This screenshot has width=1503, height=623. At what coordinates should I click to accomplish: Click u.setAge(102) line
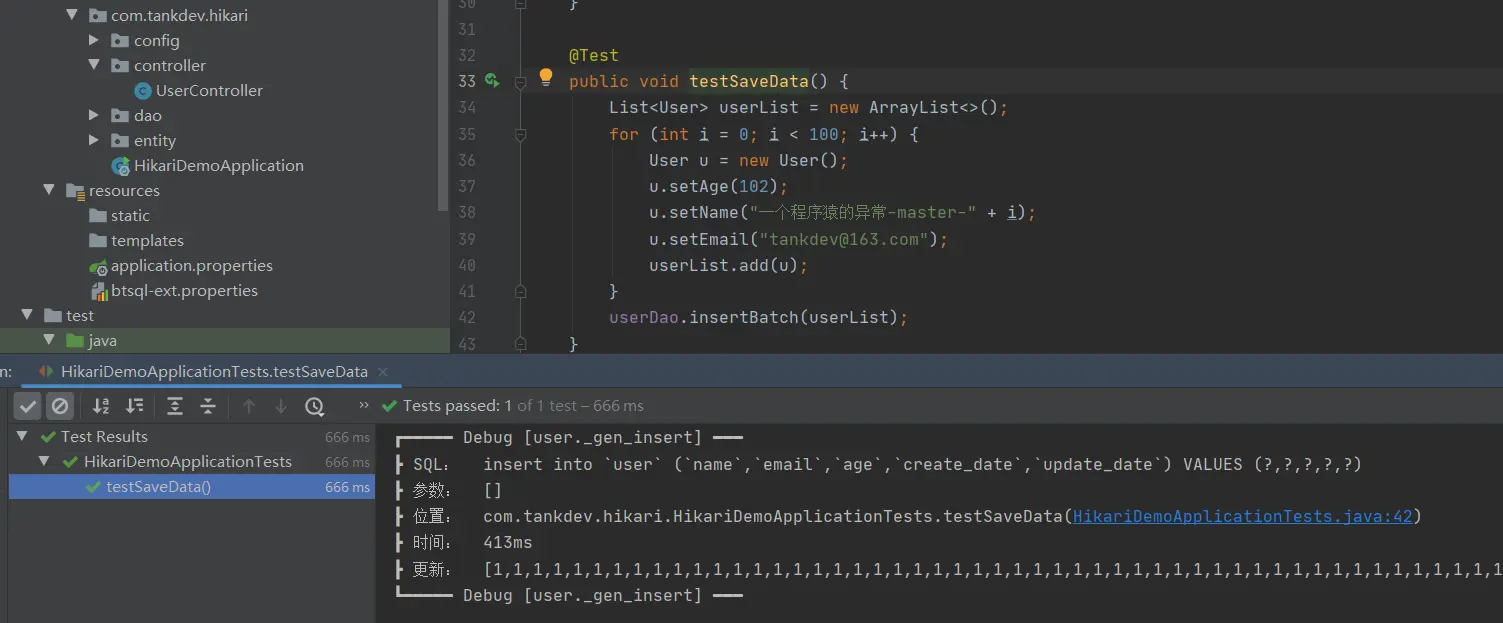719,186
